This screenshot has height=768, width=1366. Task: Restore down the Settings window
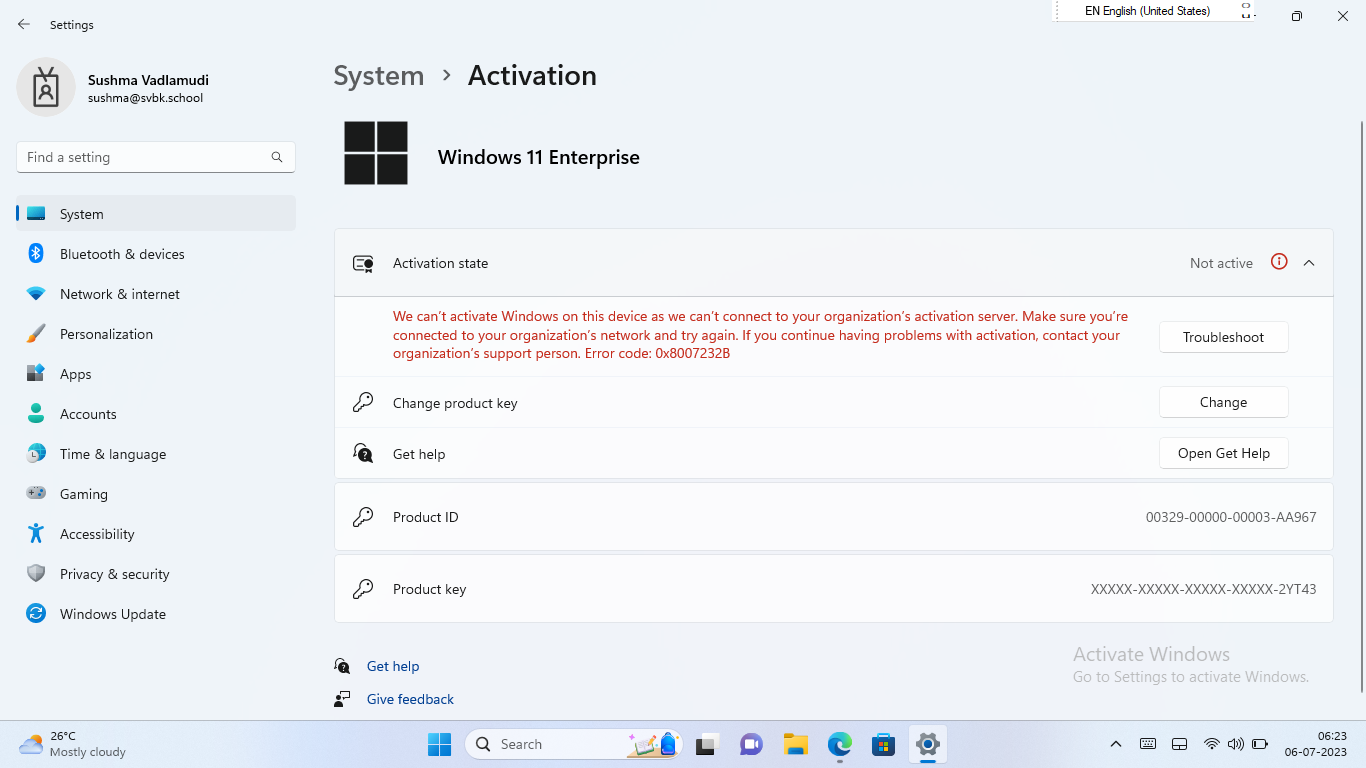tap(1297, 16)
